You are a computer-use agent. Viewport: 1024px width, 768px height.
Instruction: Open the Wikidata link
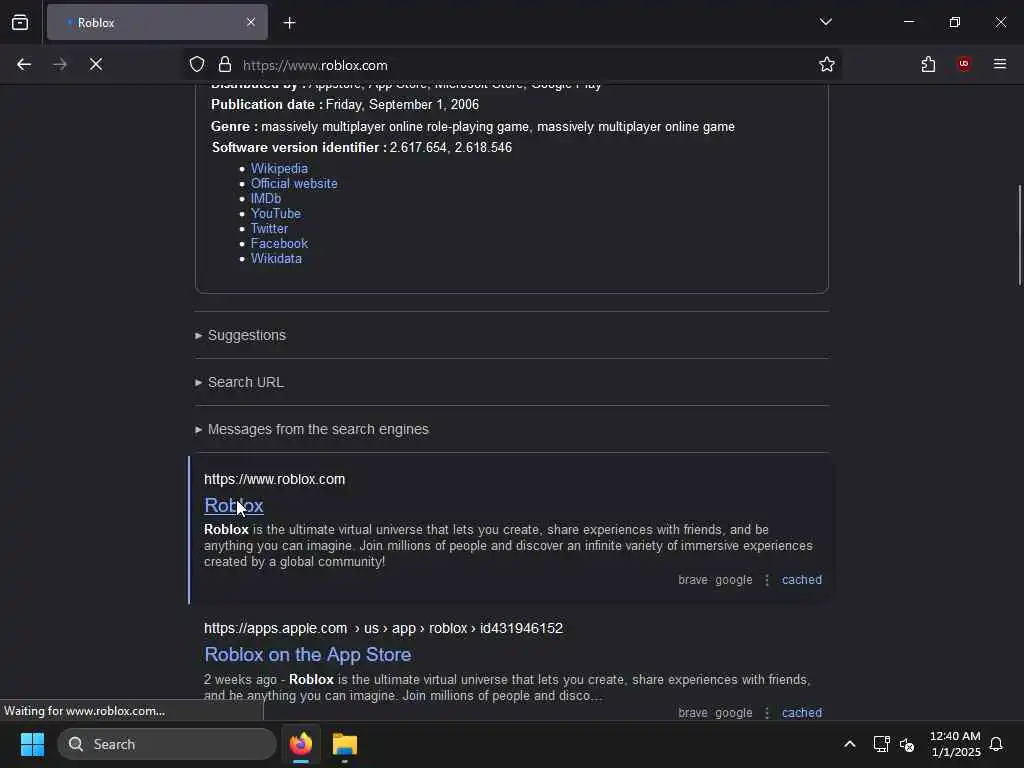click(276, 259)
